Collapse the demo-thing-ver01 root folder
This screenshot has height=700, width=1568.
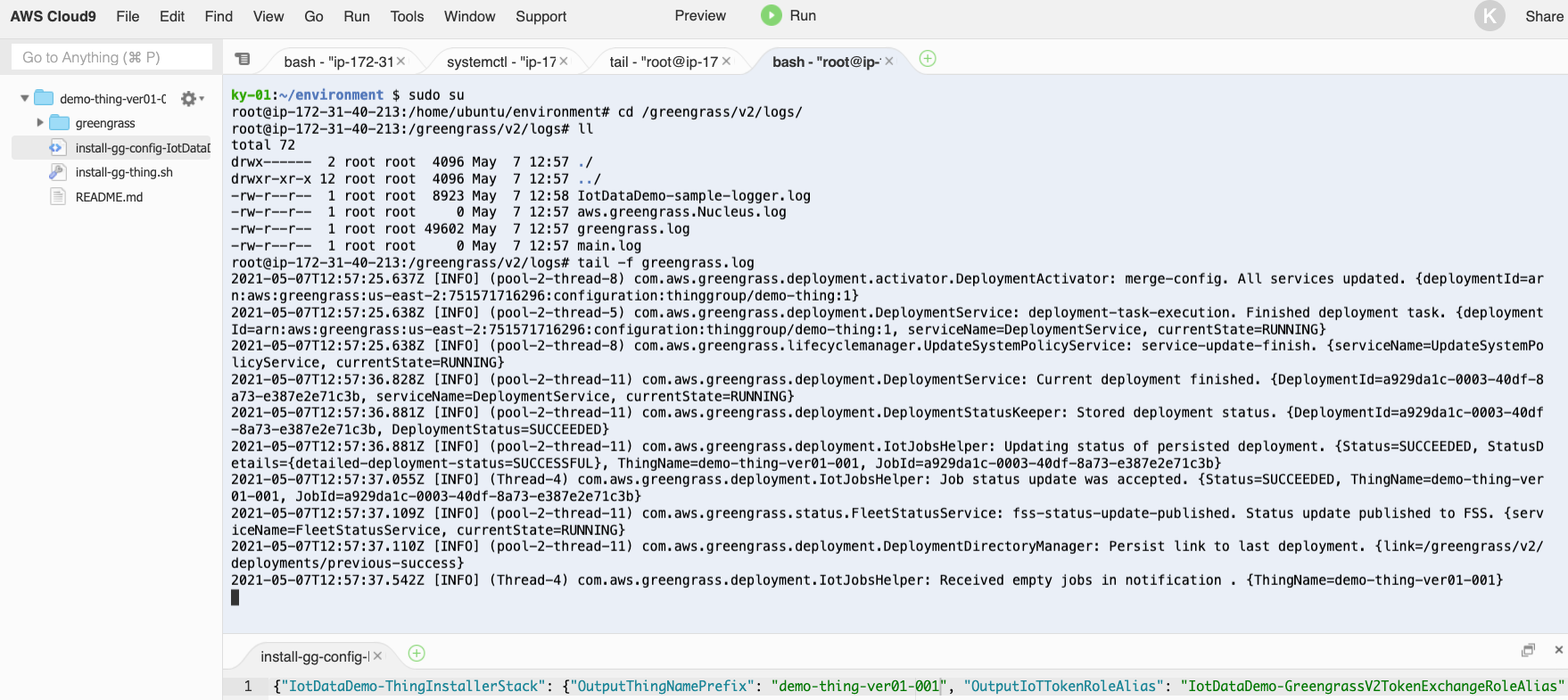coord(24,98)
